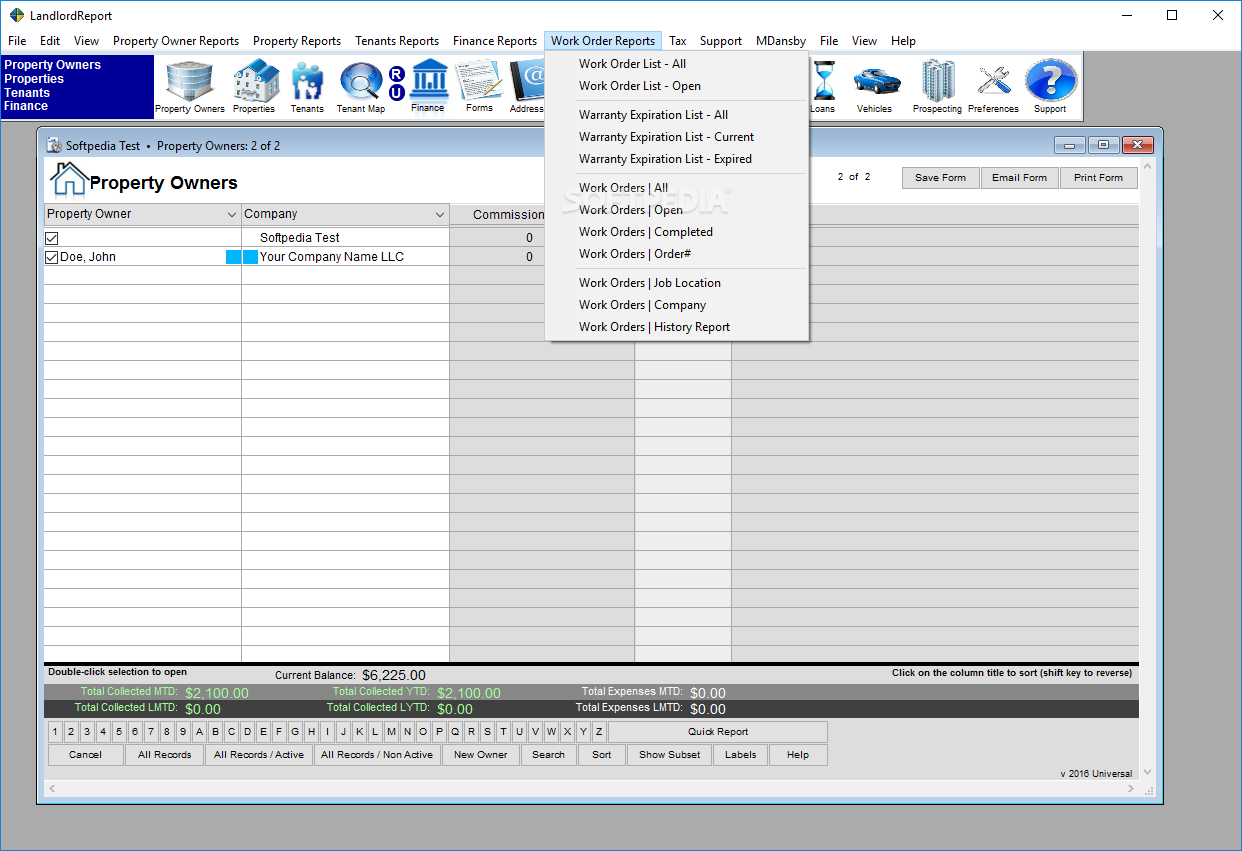Filter by letter A button

pyautogui.click(x=199, y=732)
